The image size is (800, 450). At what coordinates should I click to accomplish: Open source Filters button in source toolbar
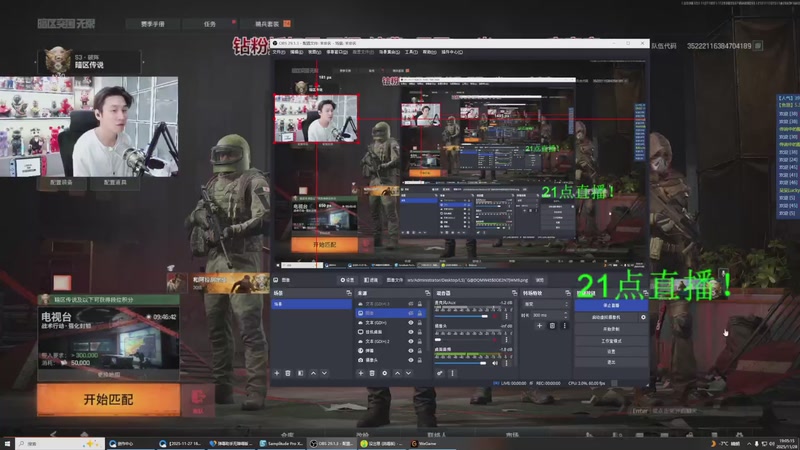pyautogui.click(x=371, y=280)
